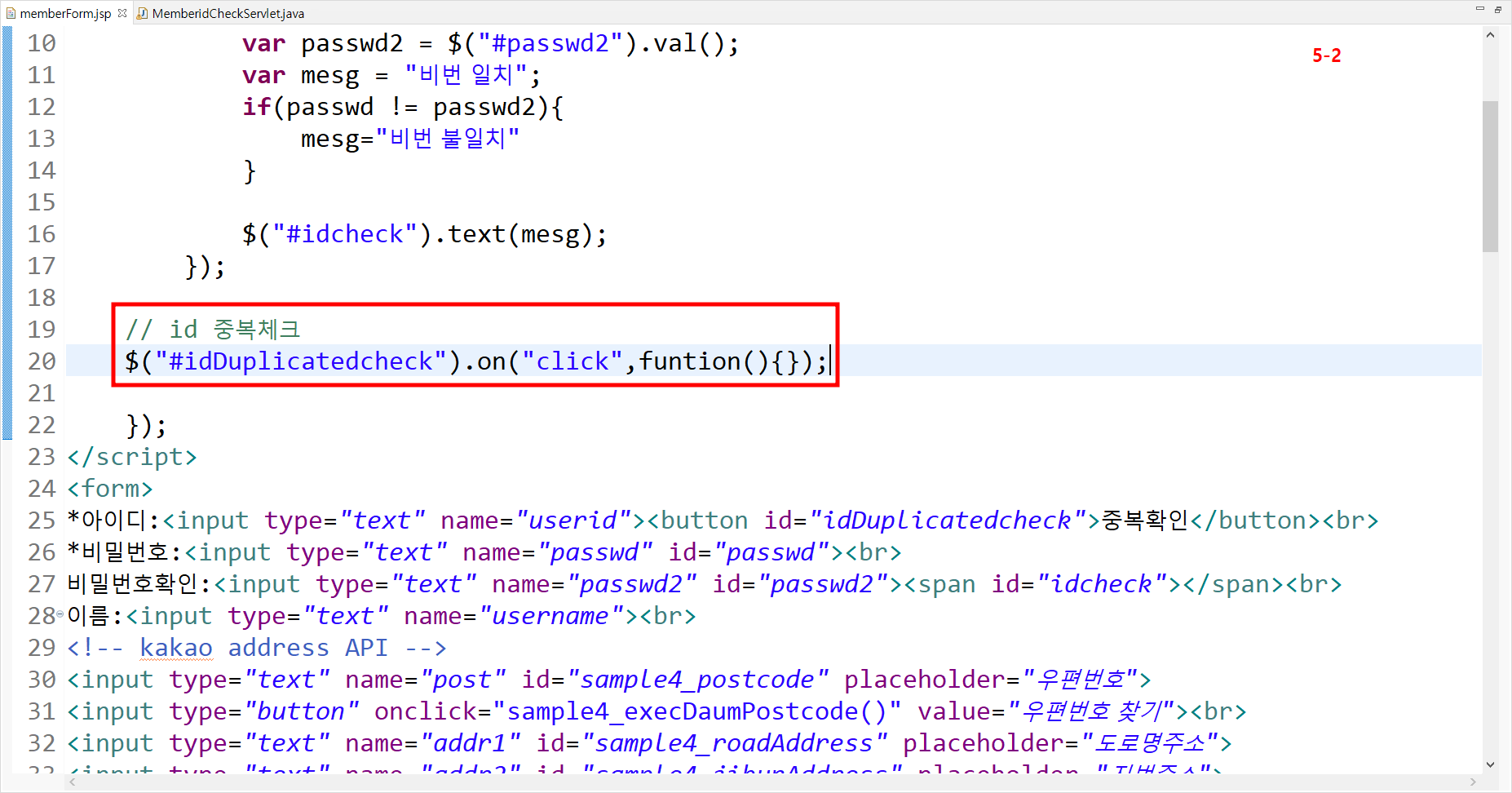The width and height of the screenshot is (1512, 793).
Task: Open the MemberidCheckServlet.java tab
Action: [x=228, y=13]
